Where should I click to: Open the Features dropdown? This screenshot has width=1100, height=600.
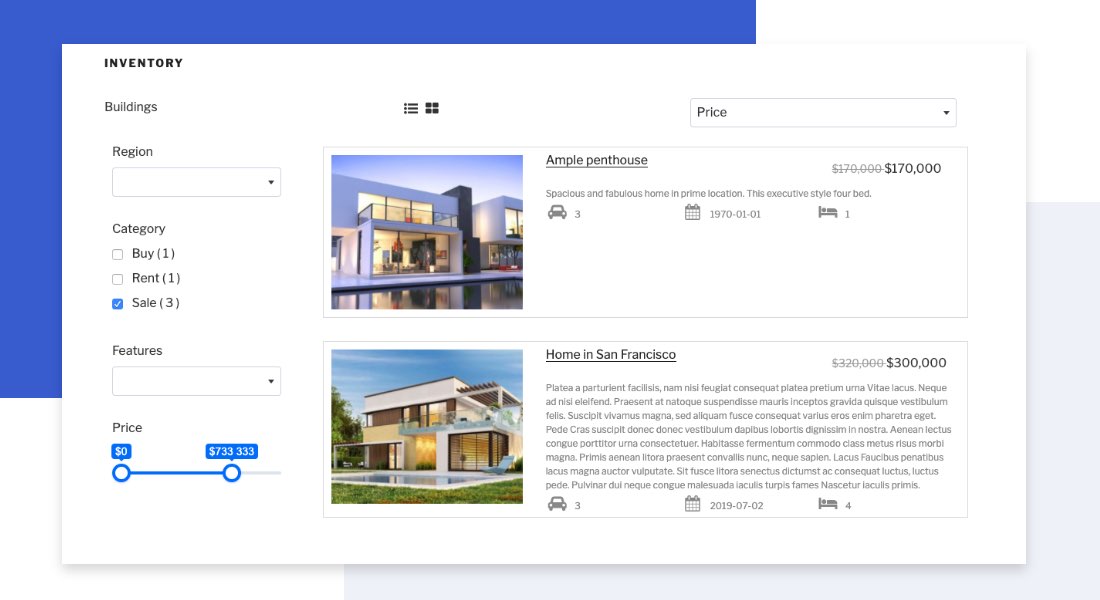(196, 381)
